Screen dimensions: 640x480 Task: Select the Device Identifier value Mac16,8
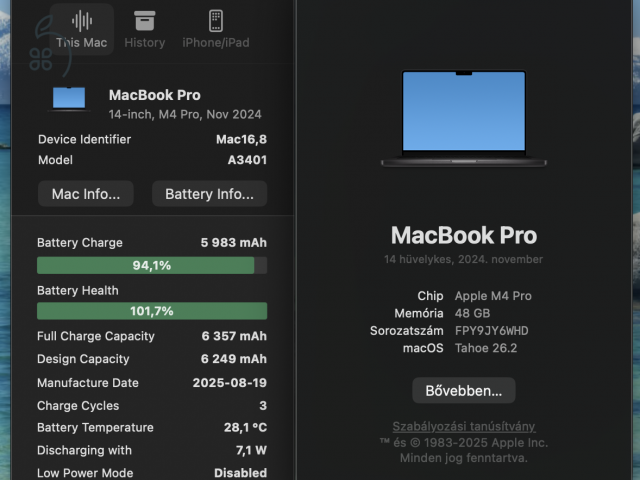click(241, 140)
